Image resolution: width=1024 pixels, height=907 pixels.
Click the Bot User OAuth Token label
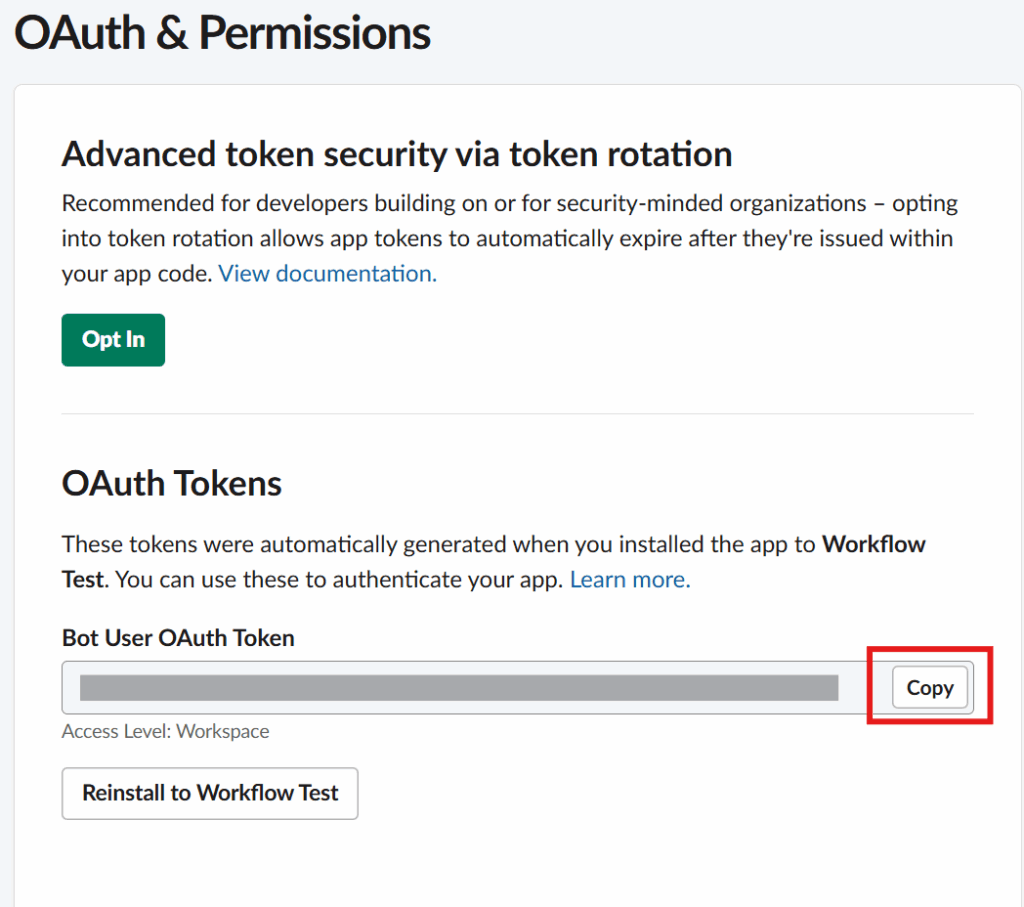[x=178, y=638]
